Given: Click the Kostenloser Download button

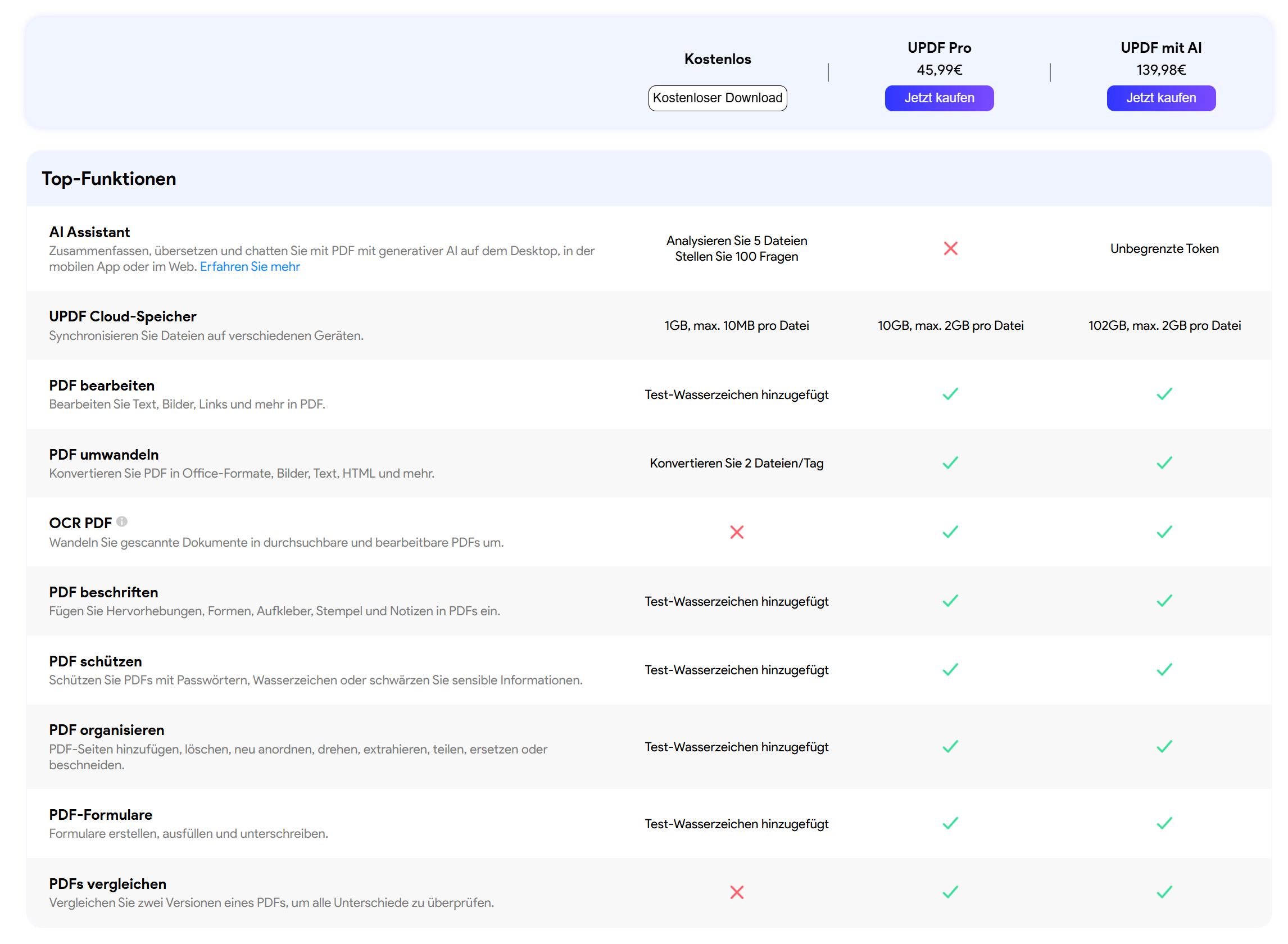Looking at the screenshot, I should point(717,98).
